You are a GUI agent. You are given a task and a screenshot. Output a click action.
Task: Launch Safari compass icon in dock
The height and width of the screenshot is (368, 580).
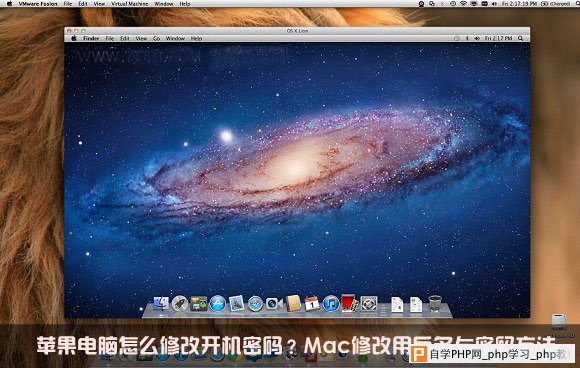pos(255,304)
